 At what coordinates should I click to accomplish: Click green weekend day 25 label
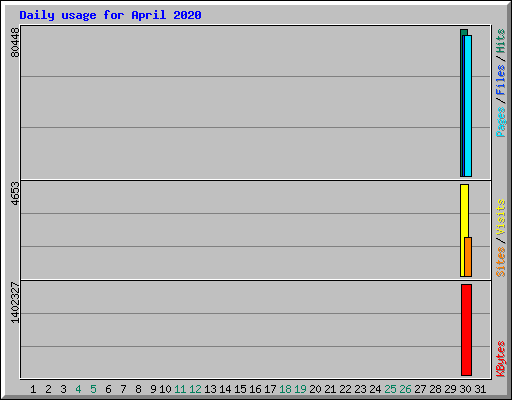(x=390, y=389)
